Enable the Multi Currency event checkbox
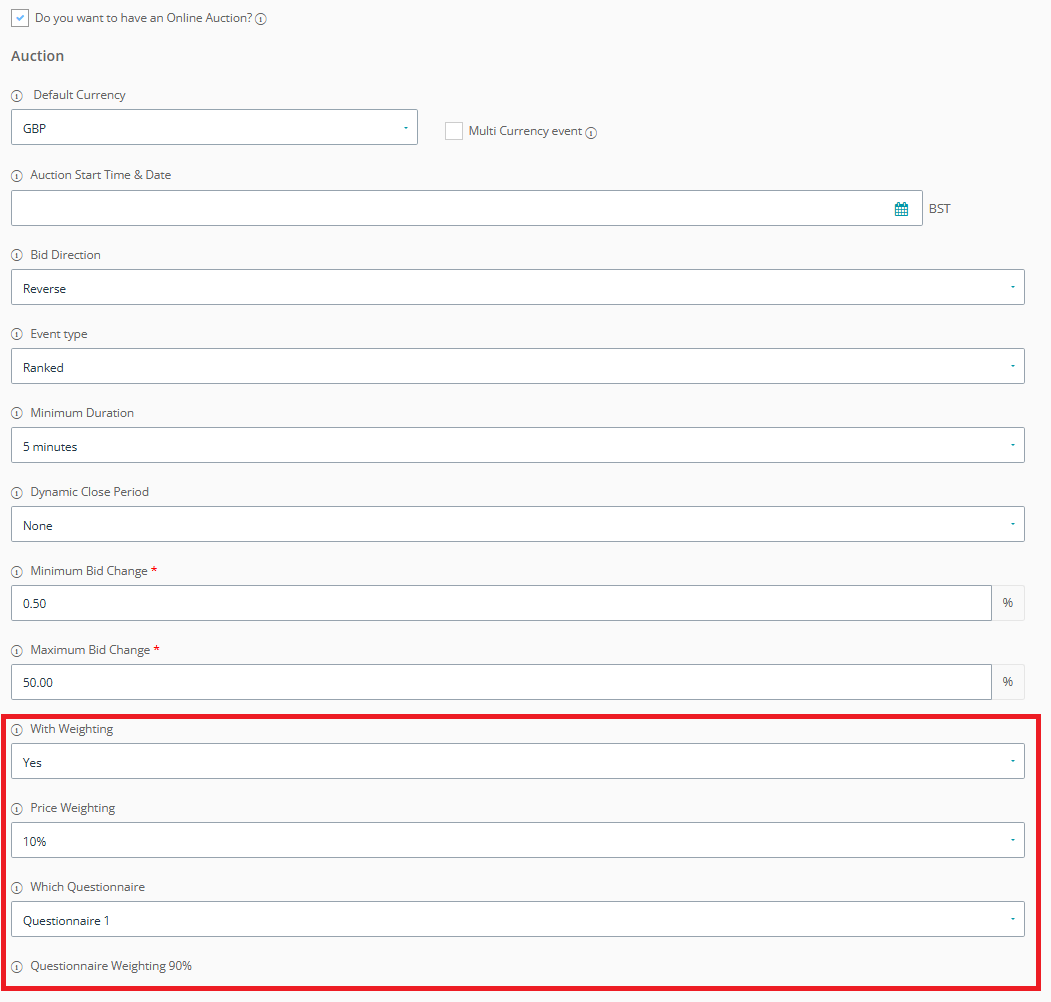This screenshot has height=1002, width=1051. click(x=454, y=131)
